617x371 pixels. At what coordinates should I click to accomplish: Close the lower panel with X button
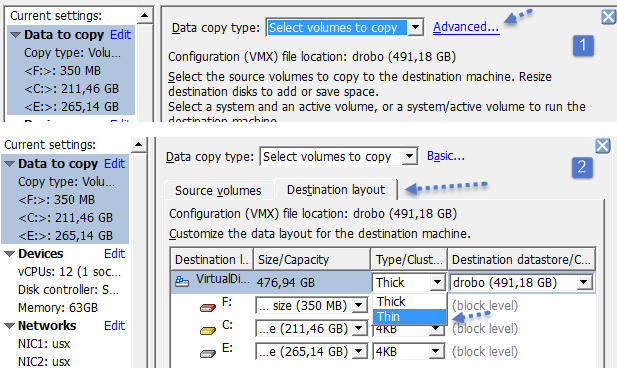[602, 146]
